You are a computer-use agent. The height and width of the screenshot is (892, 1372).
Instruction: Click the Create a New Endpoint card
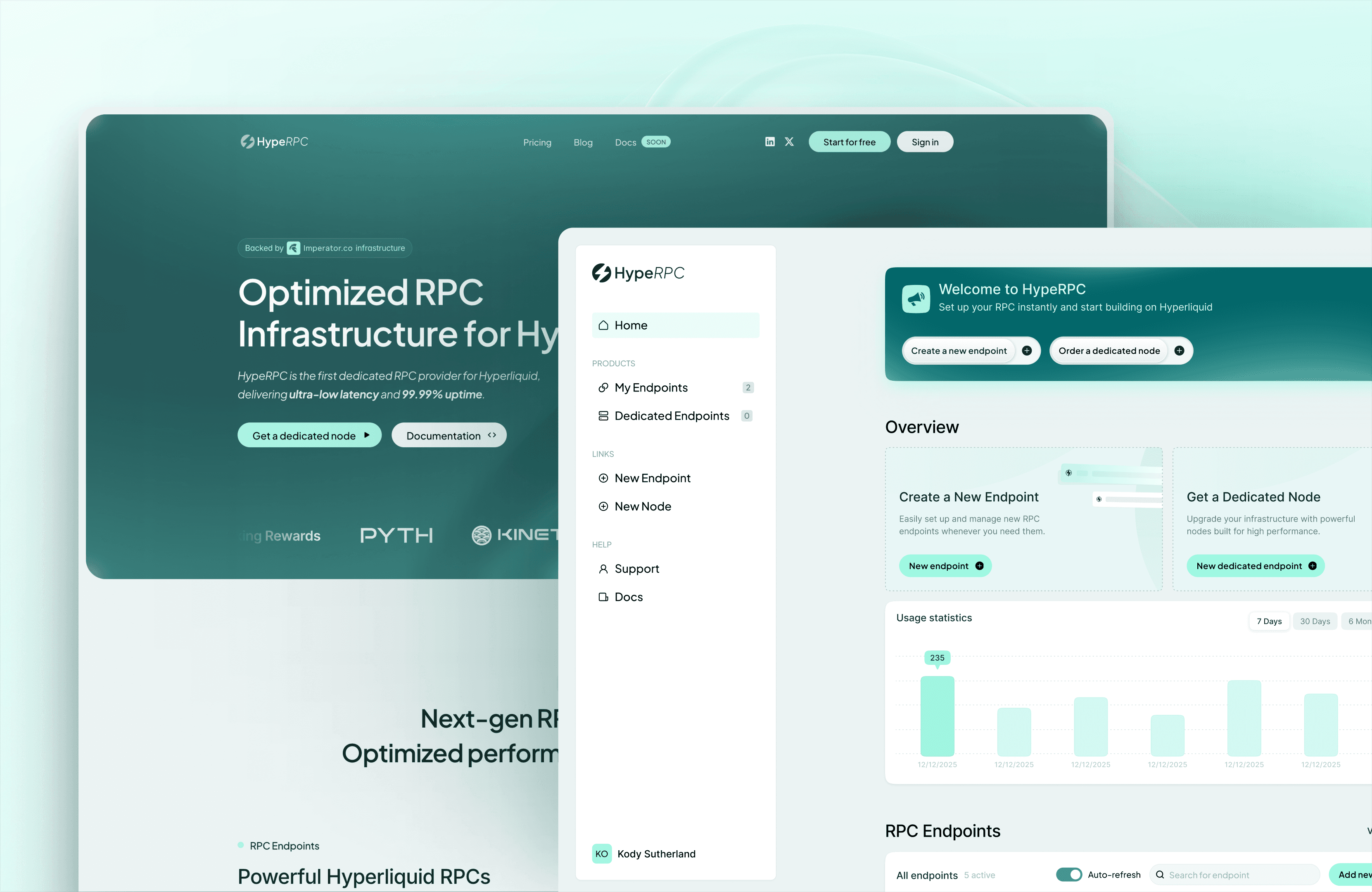pos(1024,519)
